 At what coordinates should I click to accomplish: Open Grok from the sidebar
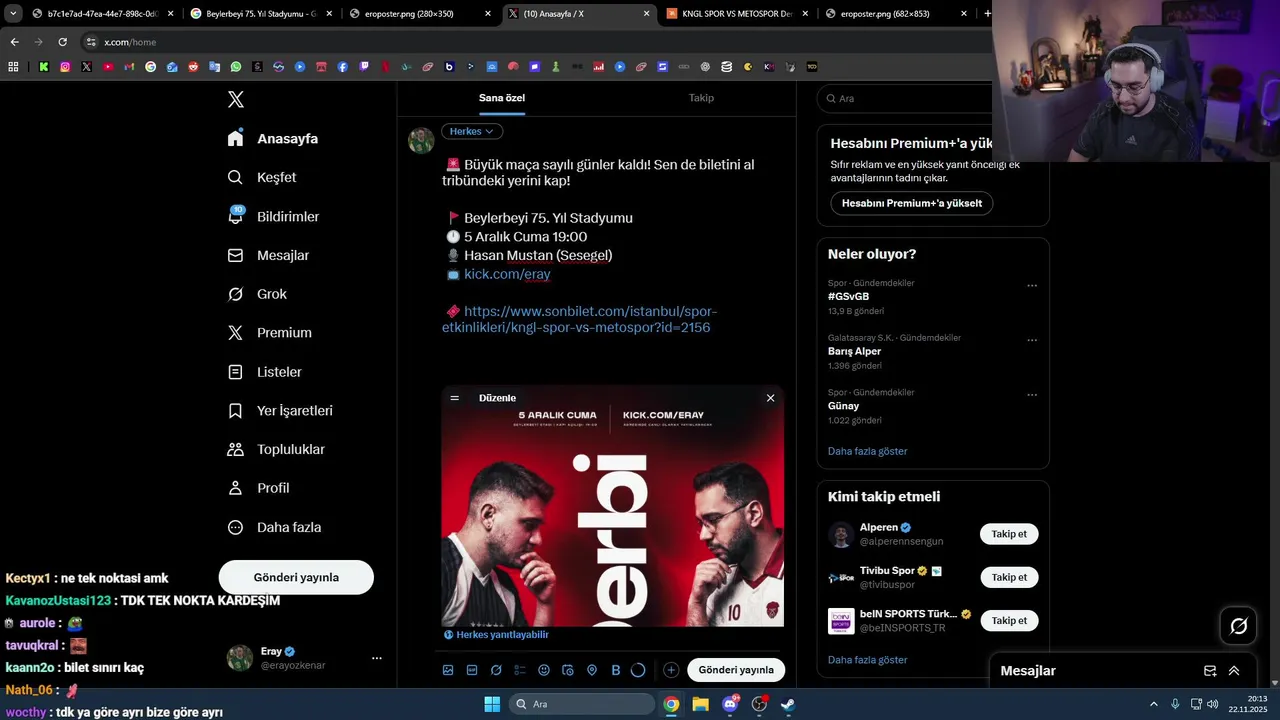(x=257, y=294)
